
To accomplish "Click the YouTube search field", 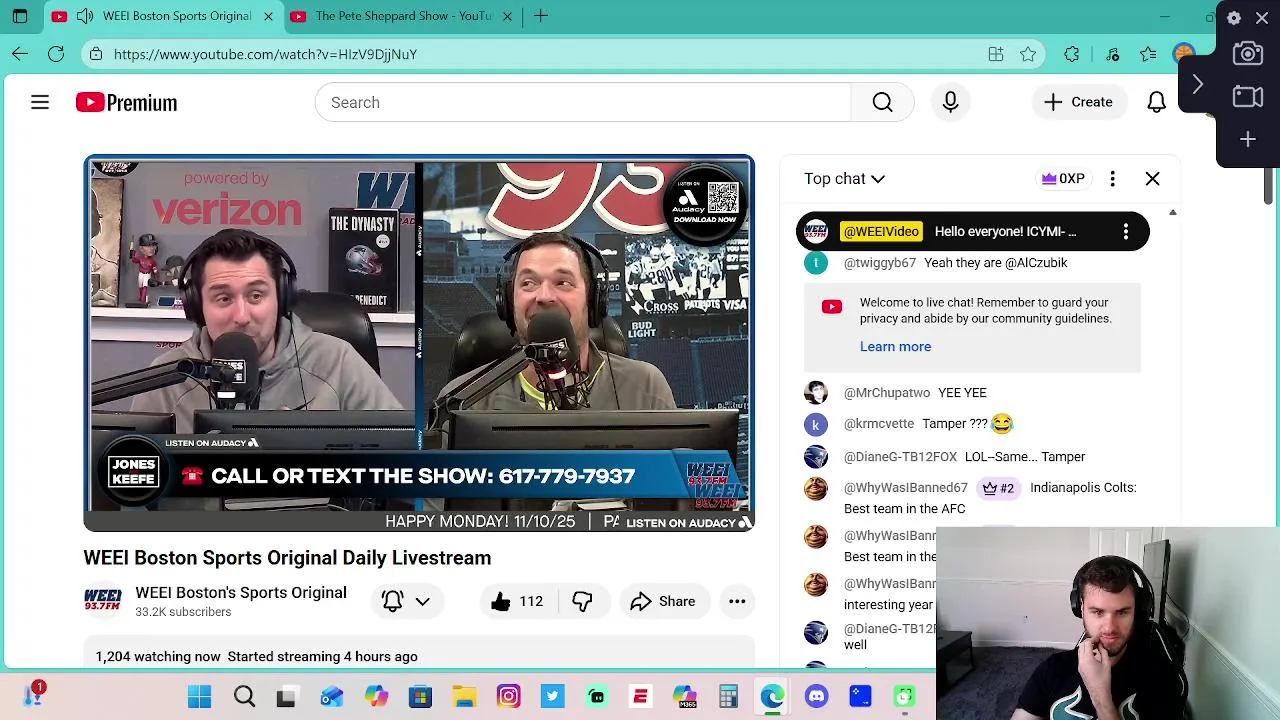I will (x=582, y=102).
